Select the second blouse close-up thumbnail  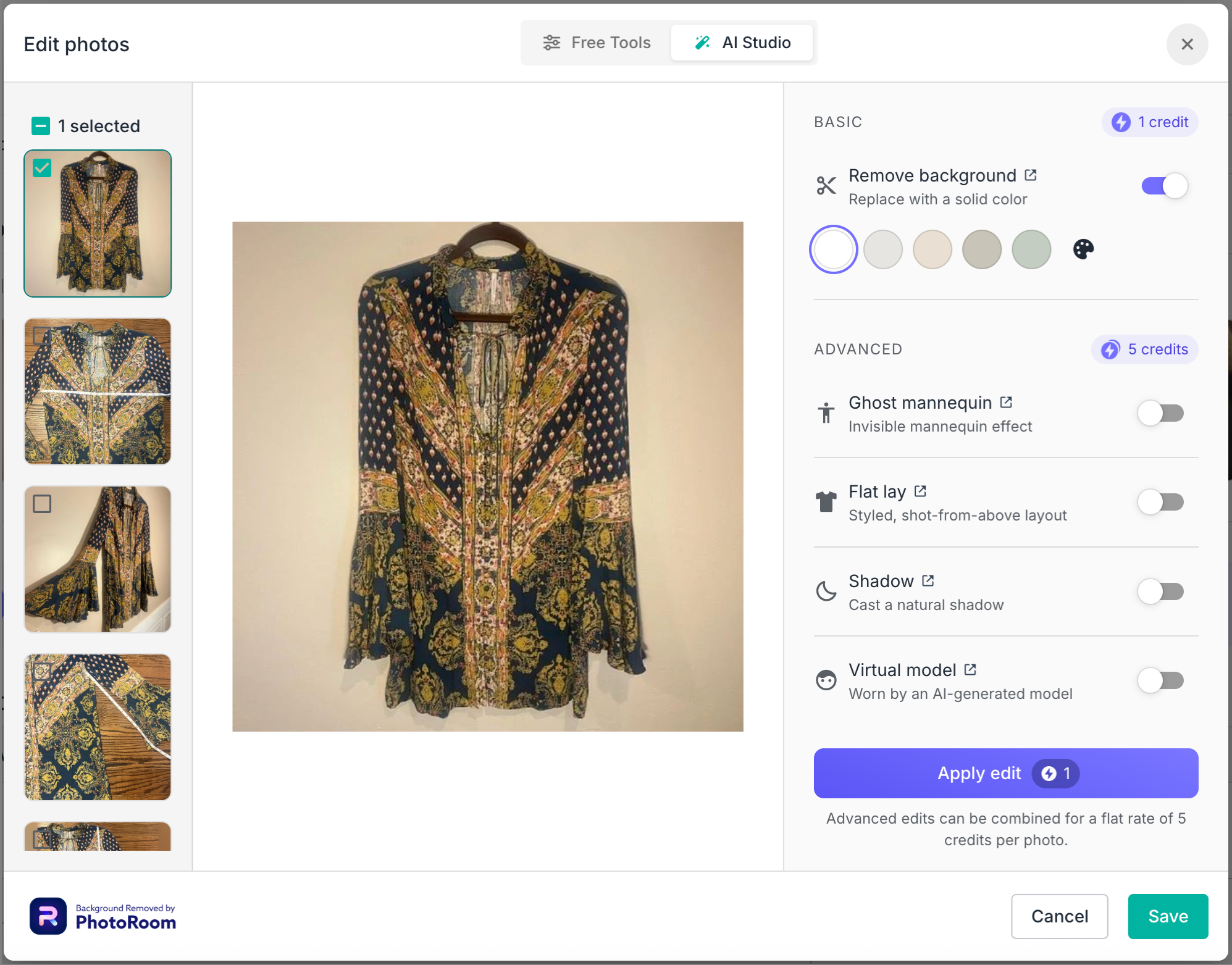click(98, 391)
